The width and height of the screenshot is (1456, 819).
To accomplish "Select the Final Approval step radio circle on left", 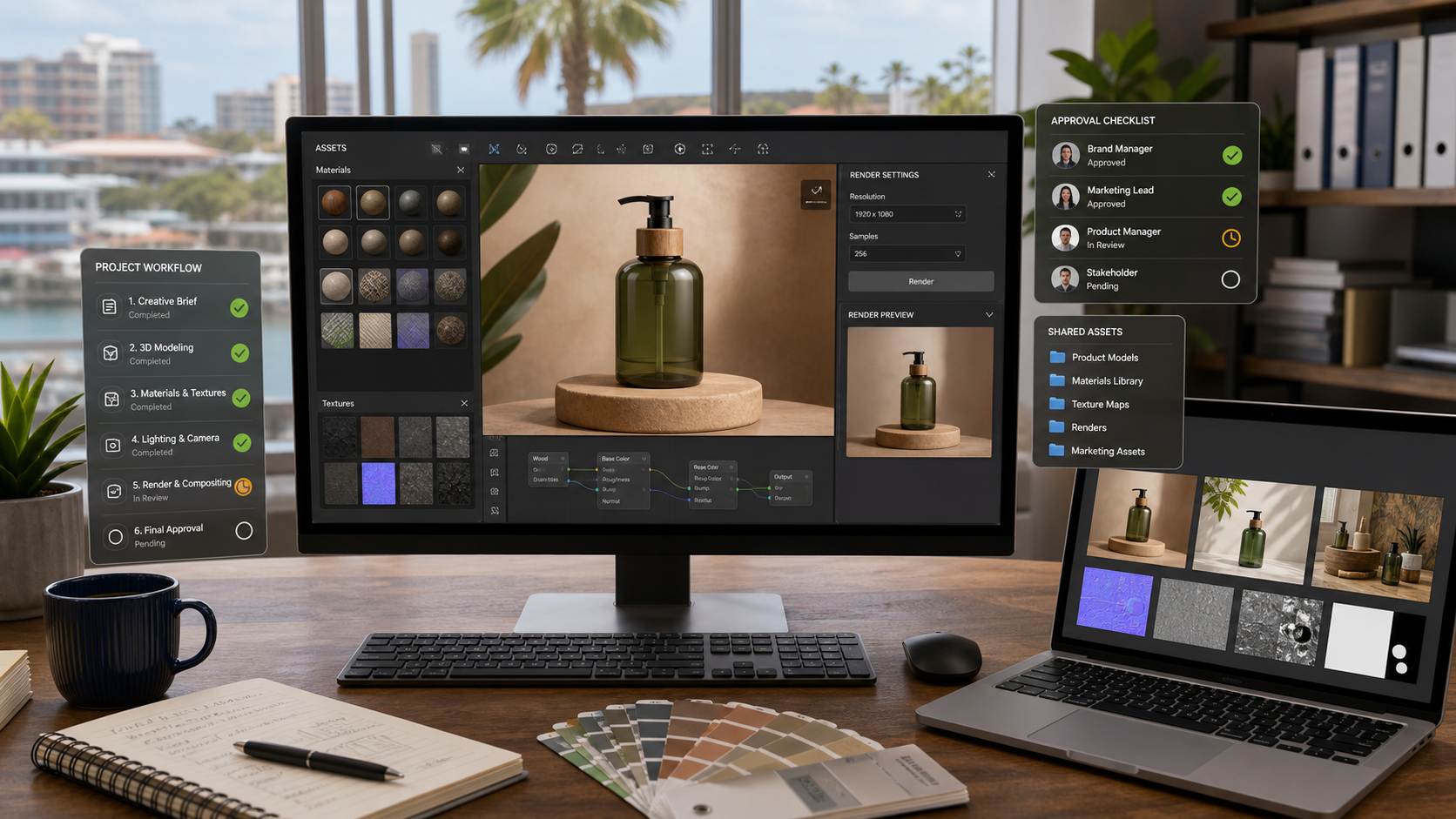I will tap(115, 537).
